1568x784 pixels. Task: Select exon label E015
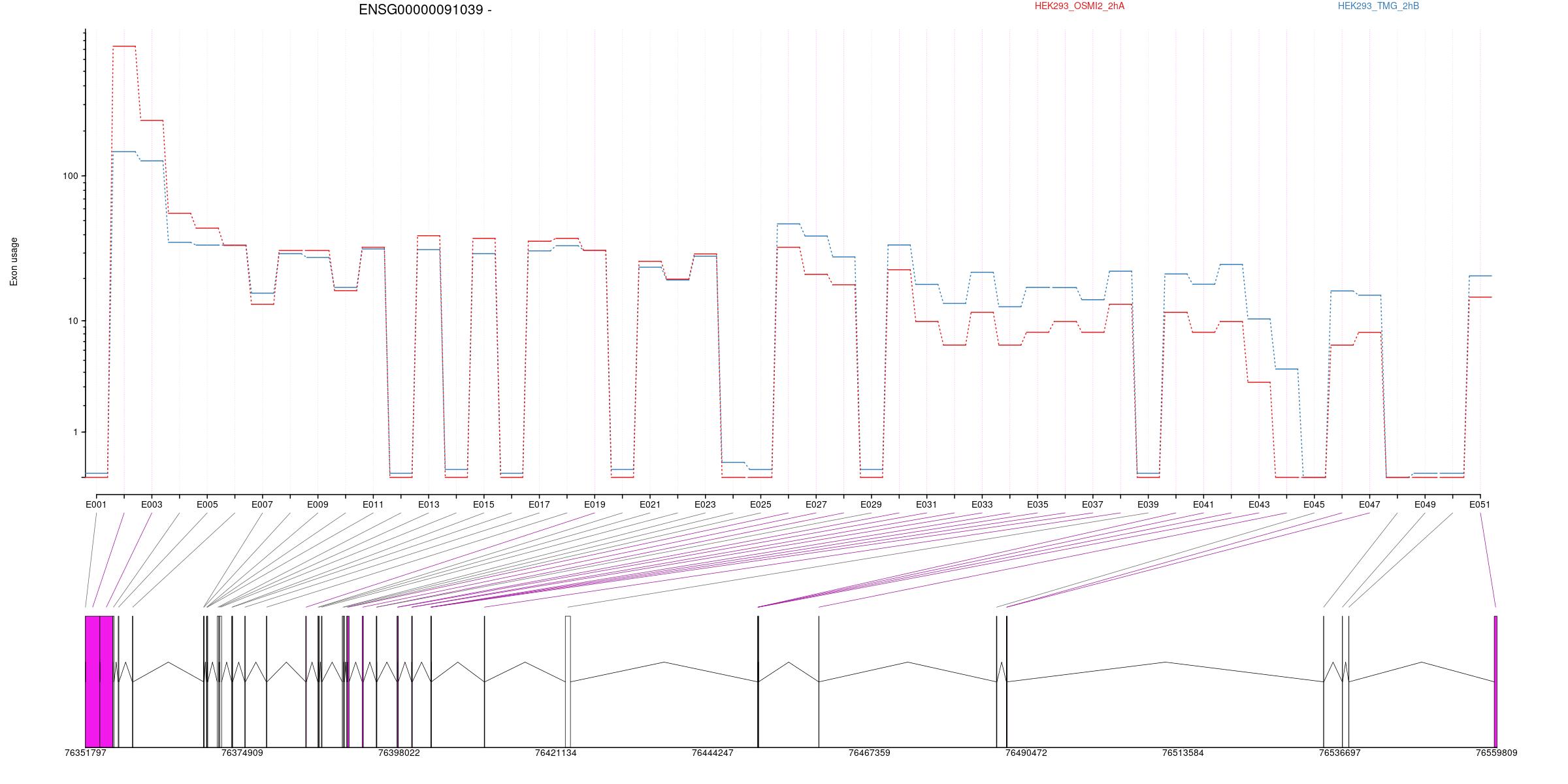pos(483,504)
